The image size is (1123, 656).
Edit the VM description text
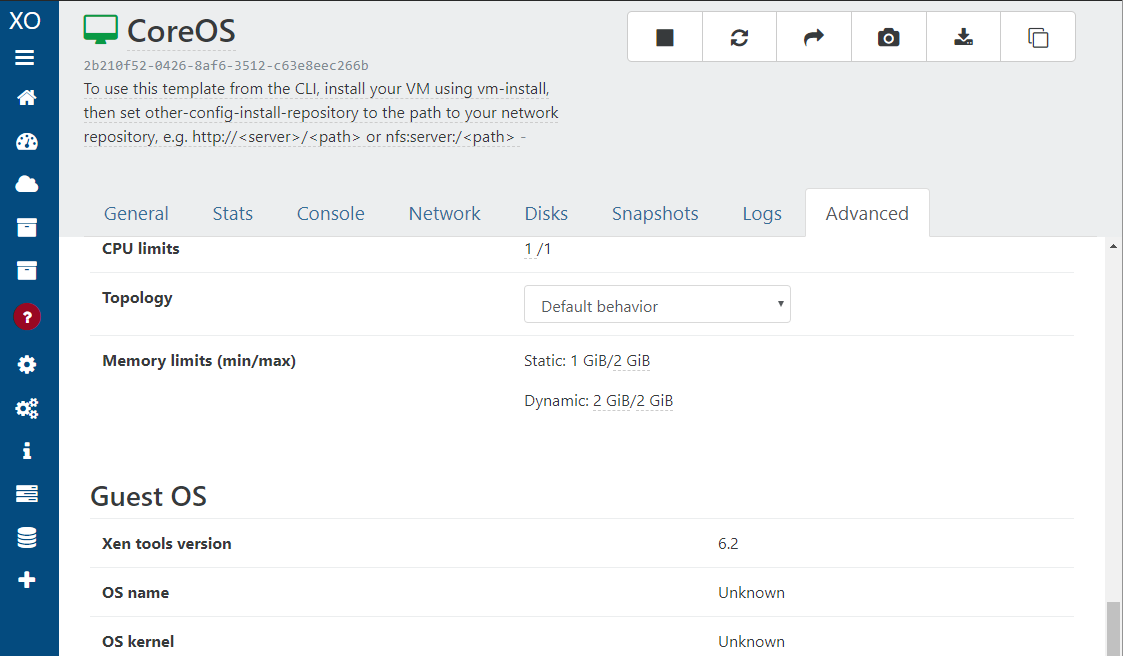click(x=321, y=113)
